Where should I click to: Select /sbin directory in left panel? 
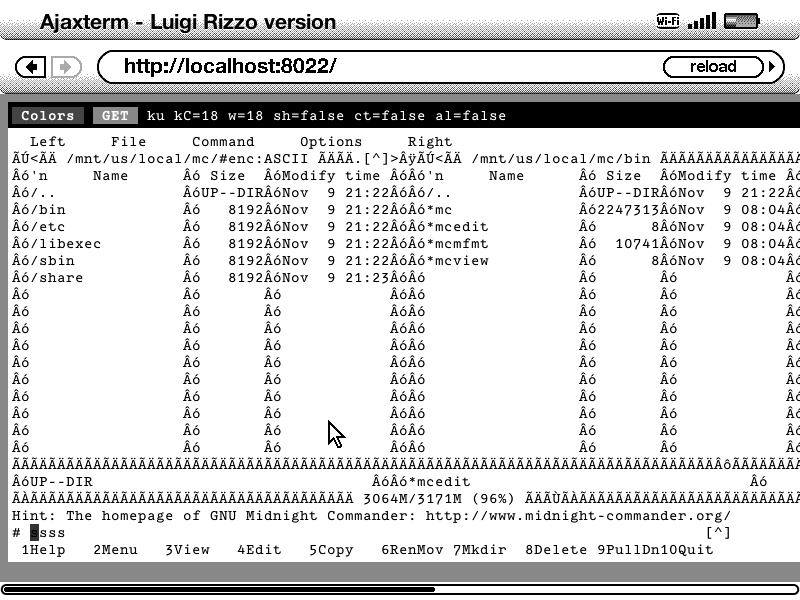click(52, 261)
